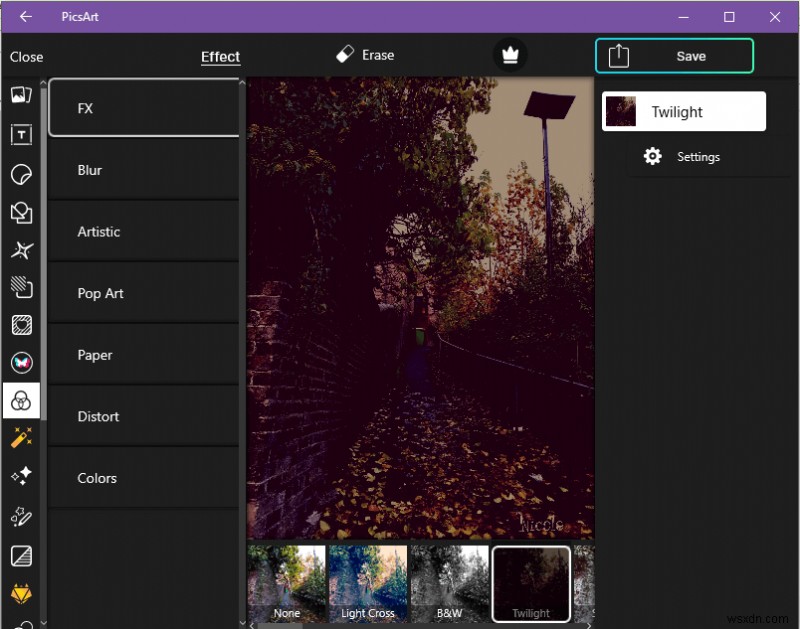Select the Text tool icon
The image size is (800, 629).
pos(21,135)
